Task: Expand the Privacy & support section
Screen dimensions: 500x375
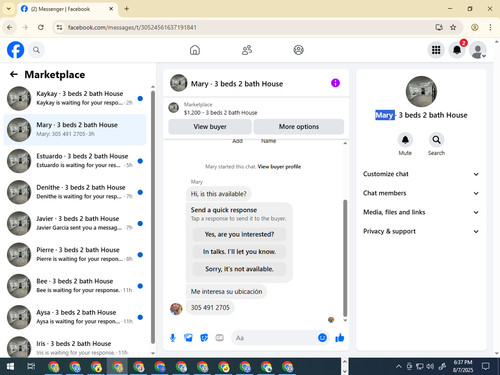Action: click(421, 231)
